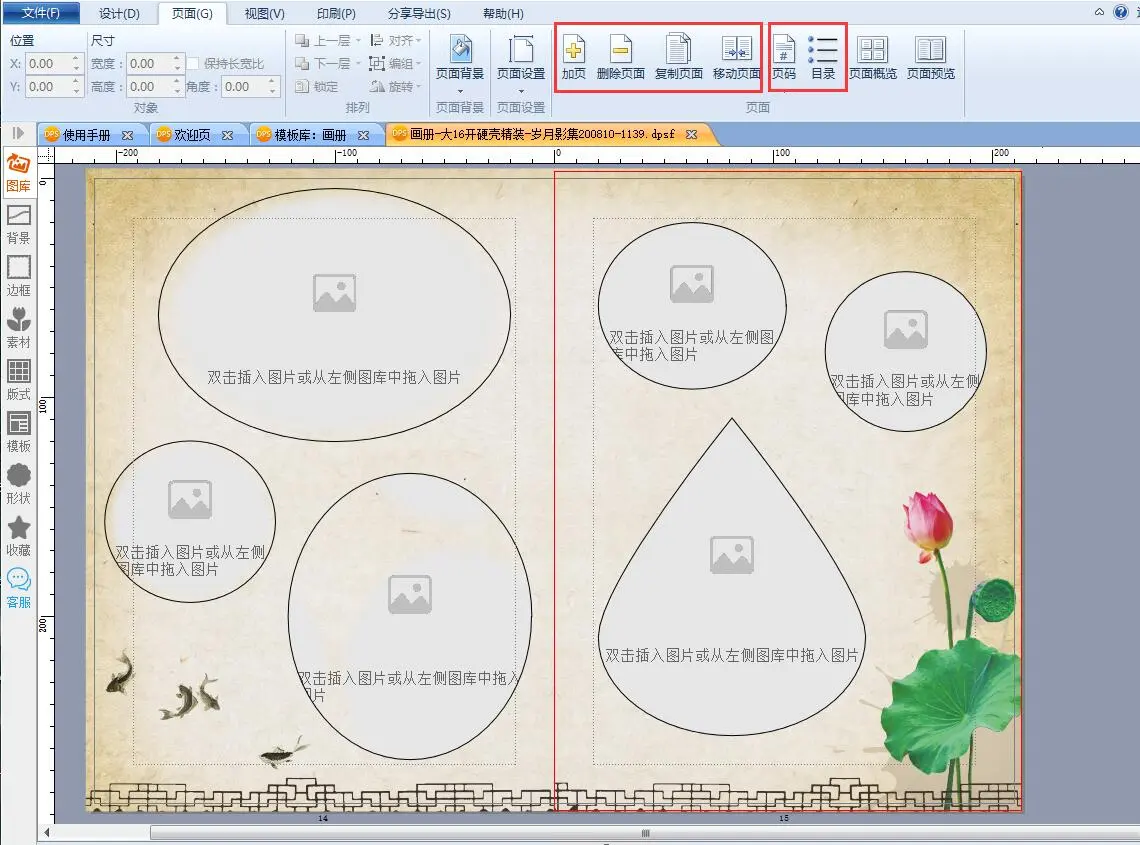This screenshot has height=845, width=1140.
Task: Open the 形状 shapes panel in sidebar
Action: point(19,483)
